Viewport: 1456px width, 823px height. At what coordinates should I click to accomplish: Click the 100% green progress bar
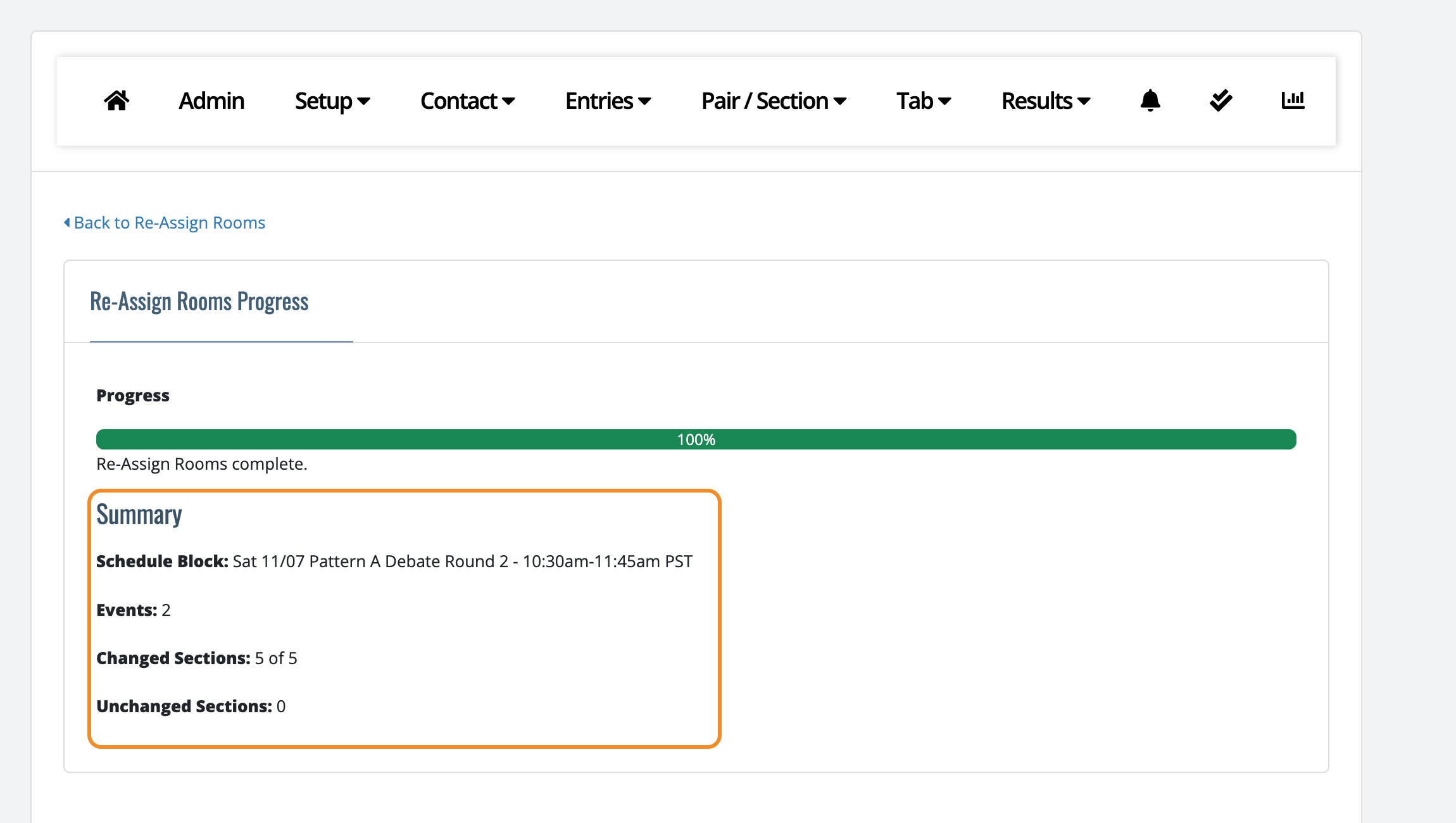696,439
